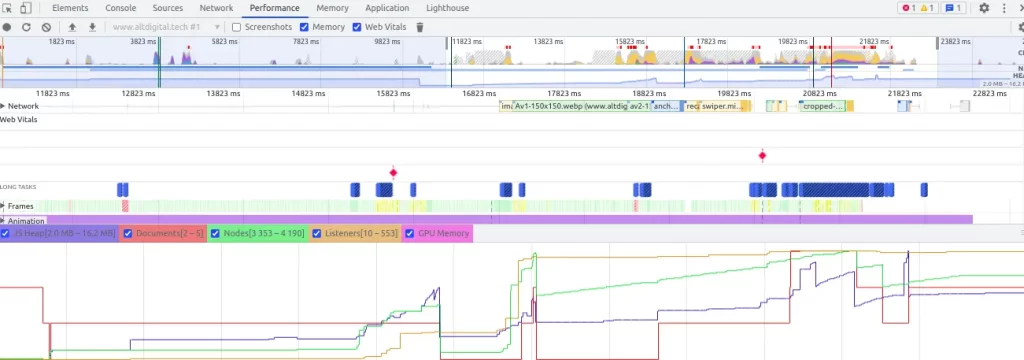
Task: Load a profile using the upload arrow
Action: pyautogui.click(x=72, y=27)
